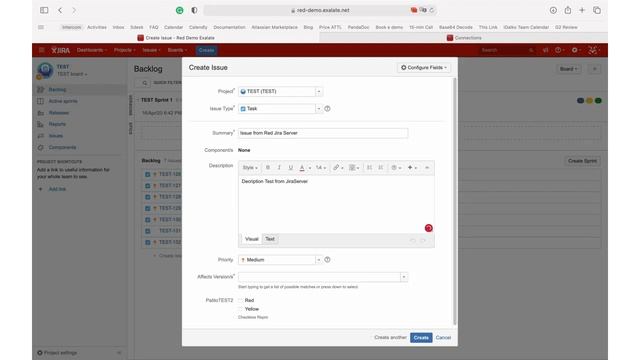This screenshot has height=360, width=640.
Task: Open Components in the sidebar
Action: click(62, 147)
